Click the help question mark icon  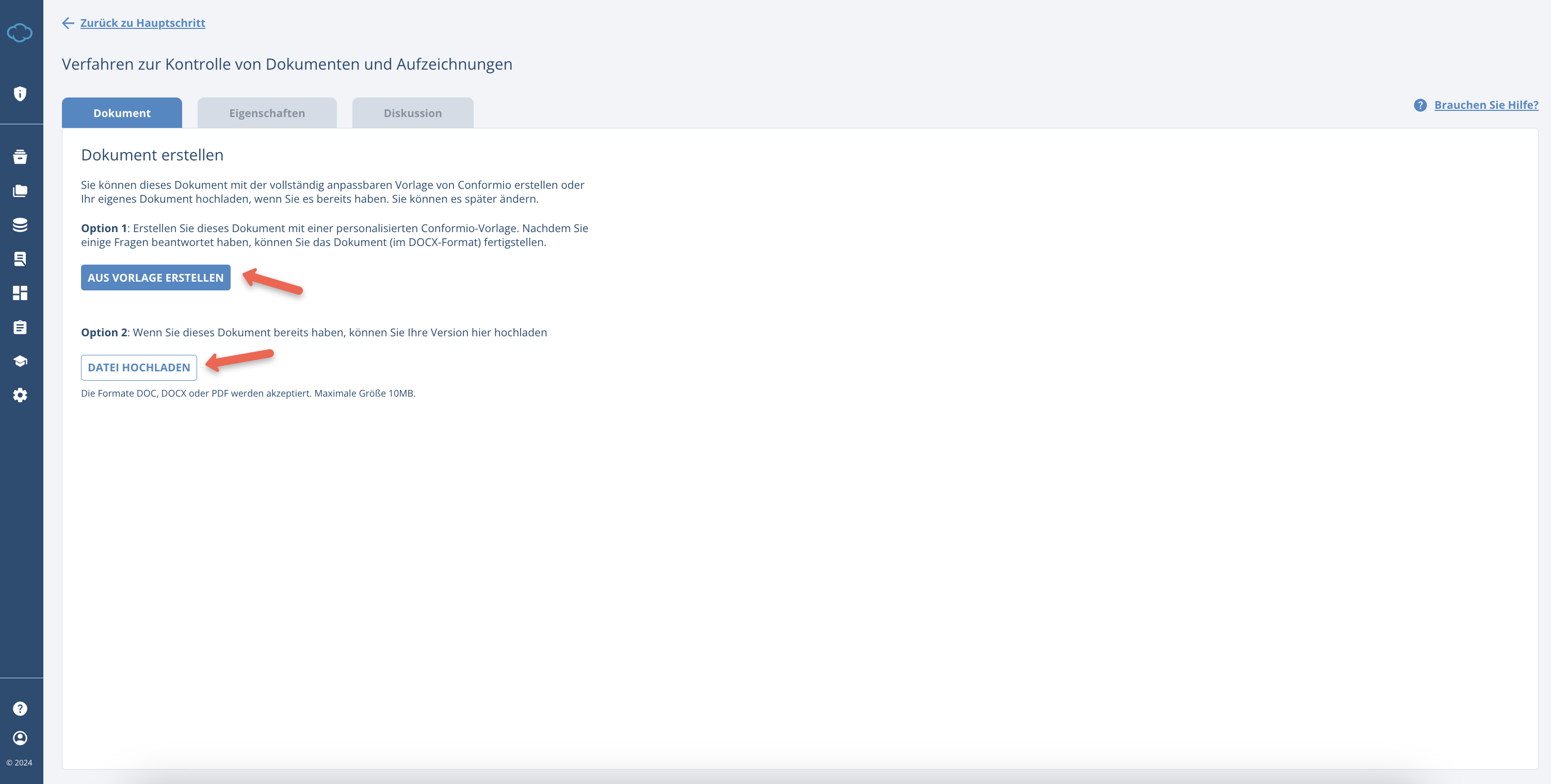tap(20, 708)
